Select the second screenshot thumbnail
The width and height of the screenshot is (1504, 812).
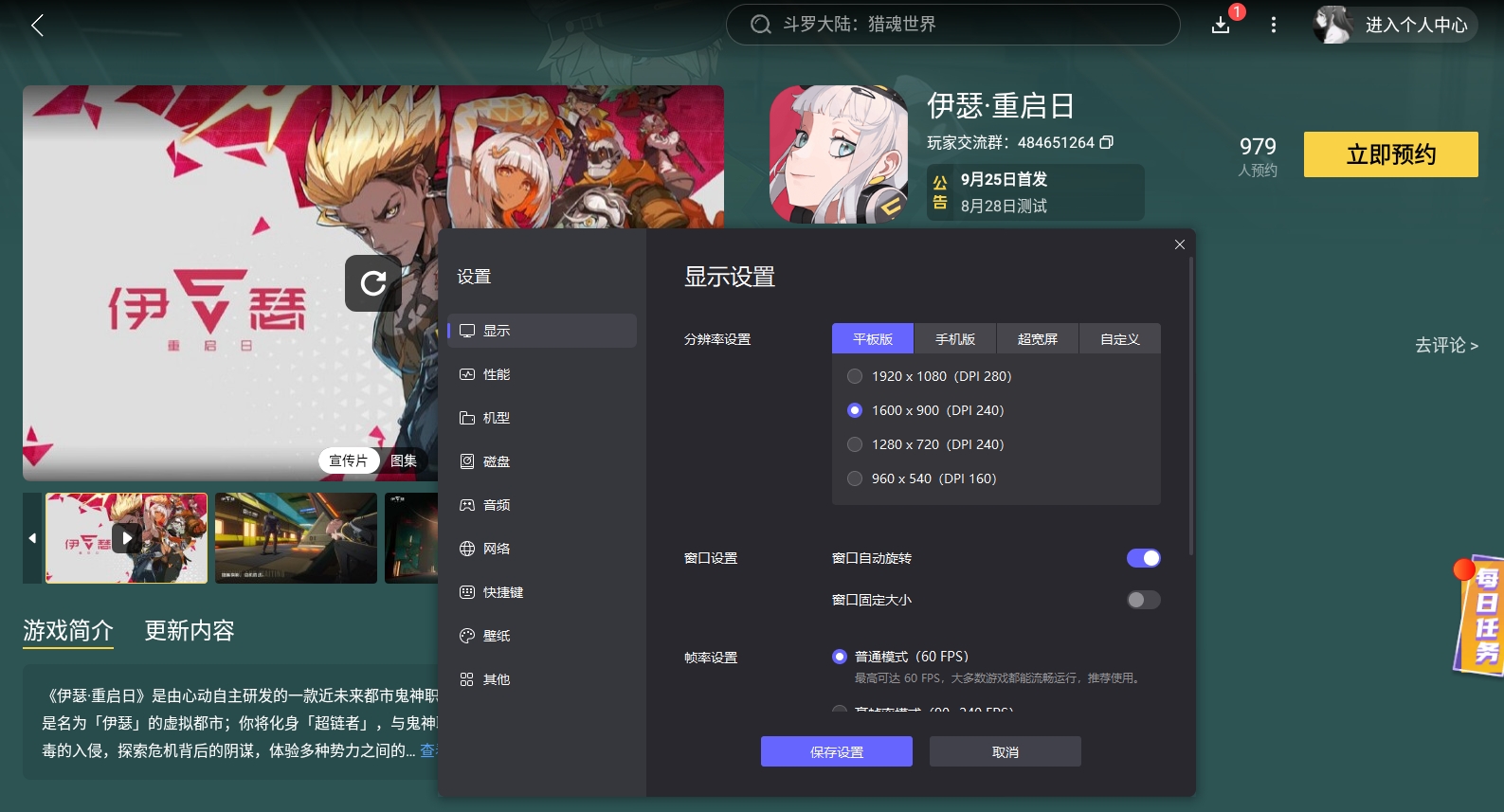(296, 538)
